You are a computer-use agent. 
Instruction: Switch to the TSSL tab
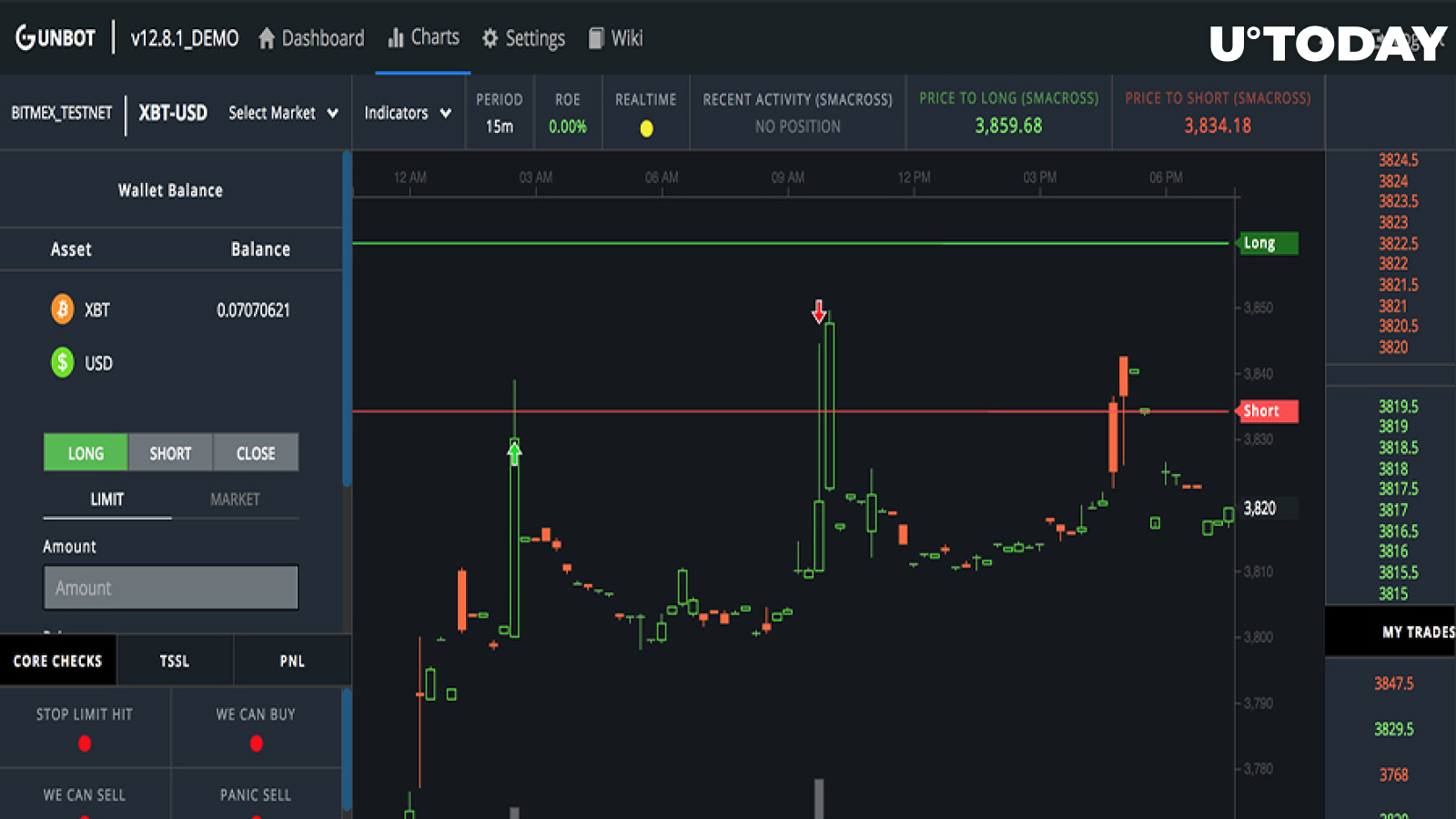(x=175, y=661)
